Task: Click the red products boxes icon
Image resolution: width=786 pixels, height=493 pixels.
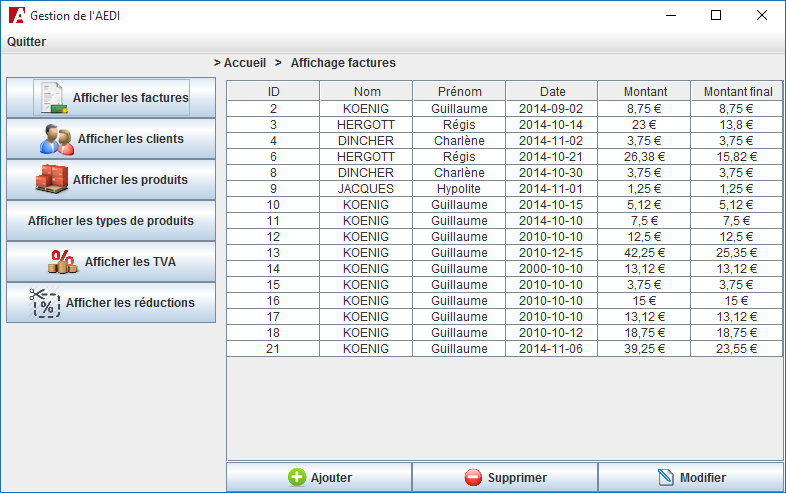Action: (x=52, y=180)
